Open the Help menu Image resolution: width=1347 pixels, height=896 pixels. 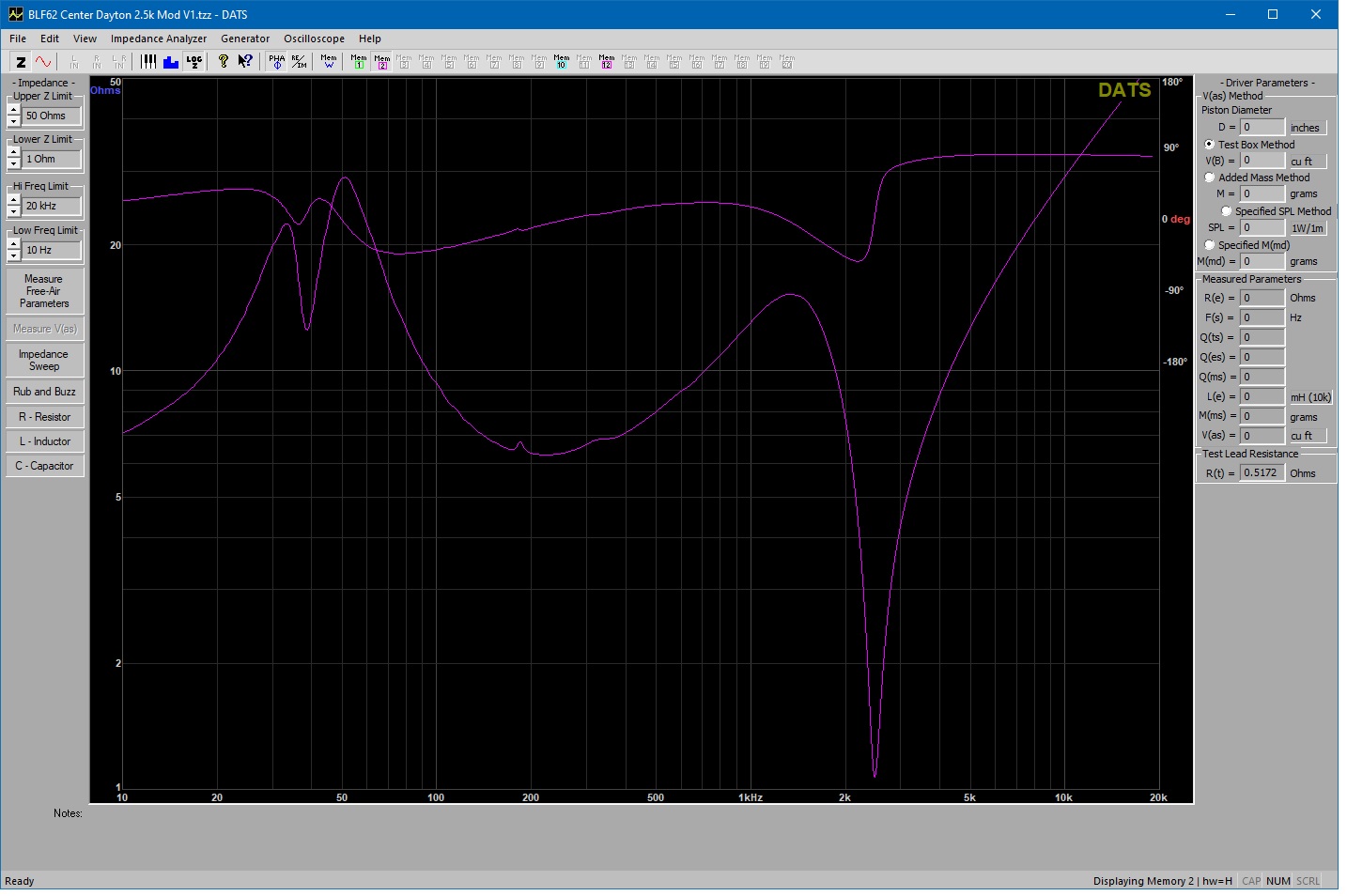coord(370,39)
